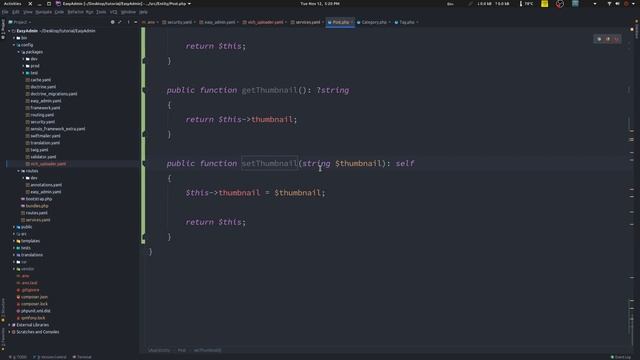Select swiftmailer.yaml in project tree

coord(45,136)
